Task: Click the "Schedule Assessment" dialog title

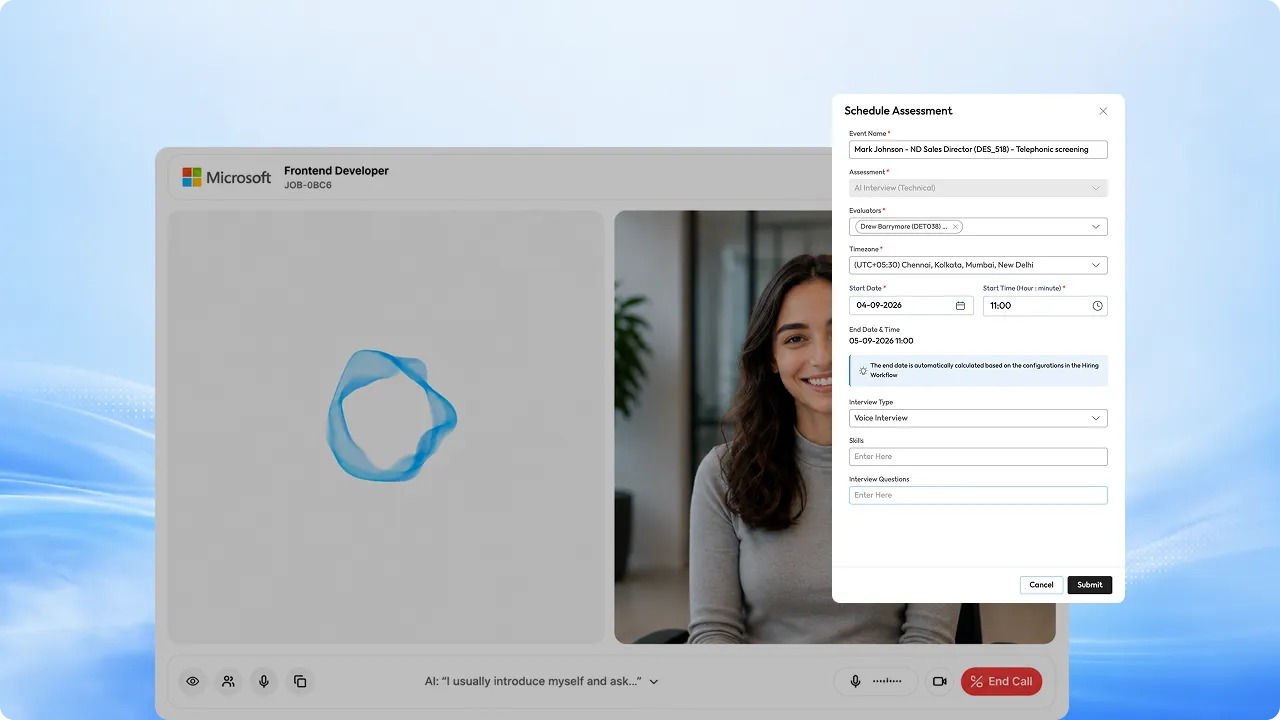Action: (898, 111)
